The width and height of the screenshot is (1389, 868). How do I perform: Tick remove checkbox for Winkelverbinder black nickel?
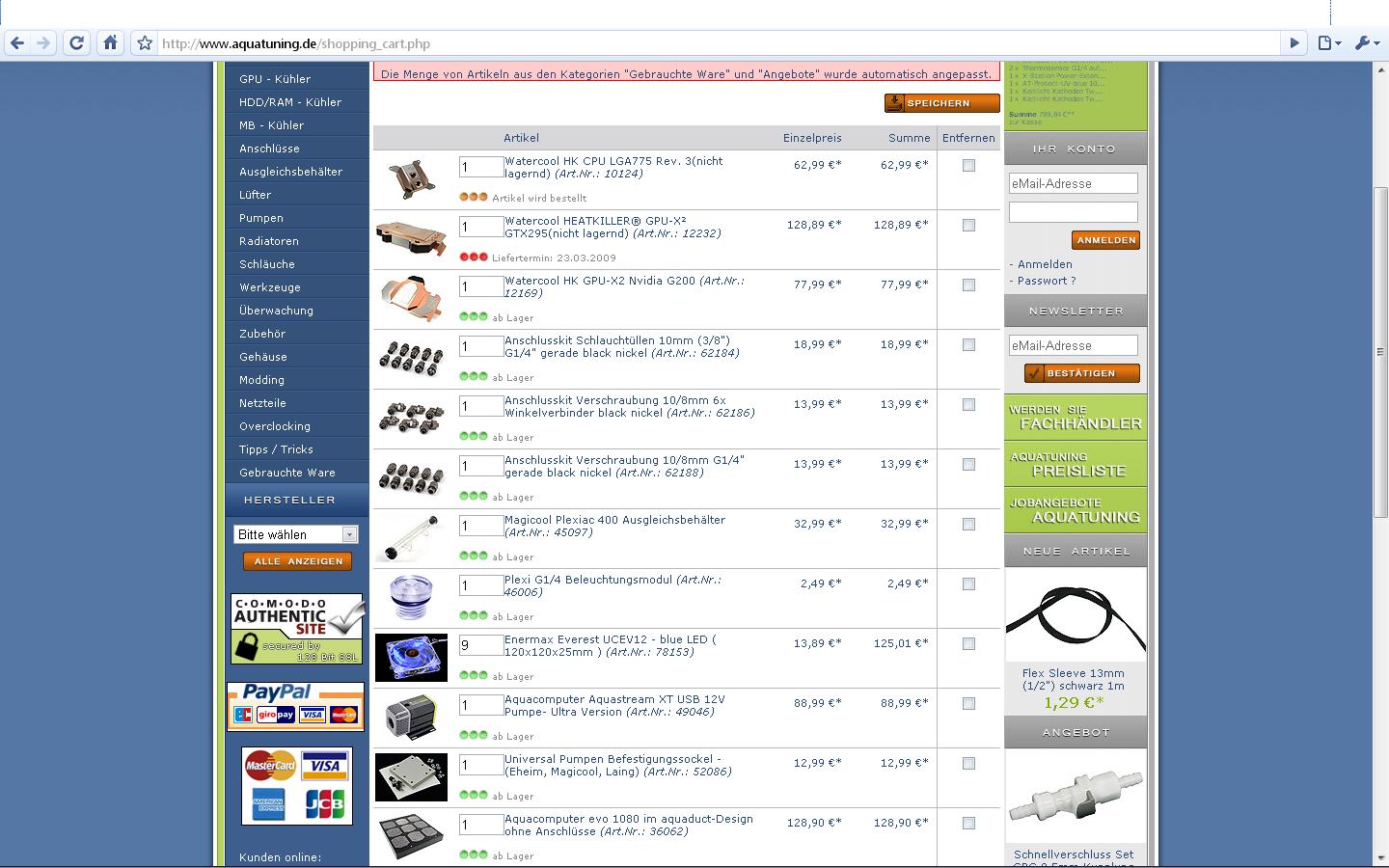coord(968,405)
